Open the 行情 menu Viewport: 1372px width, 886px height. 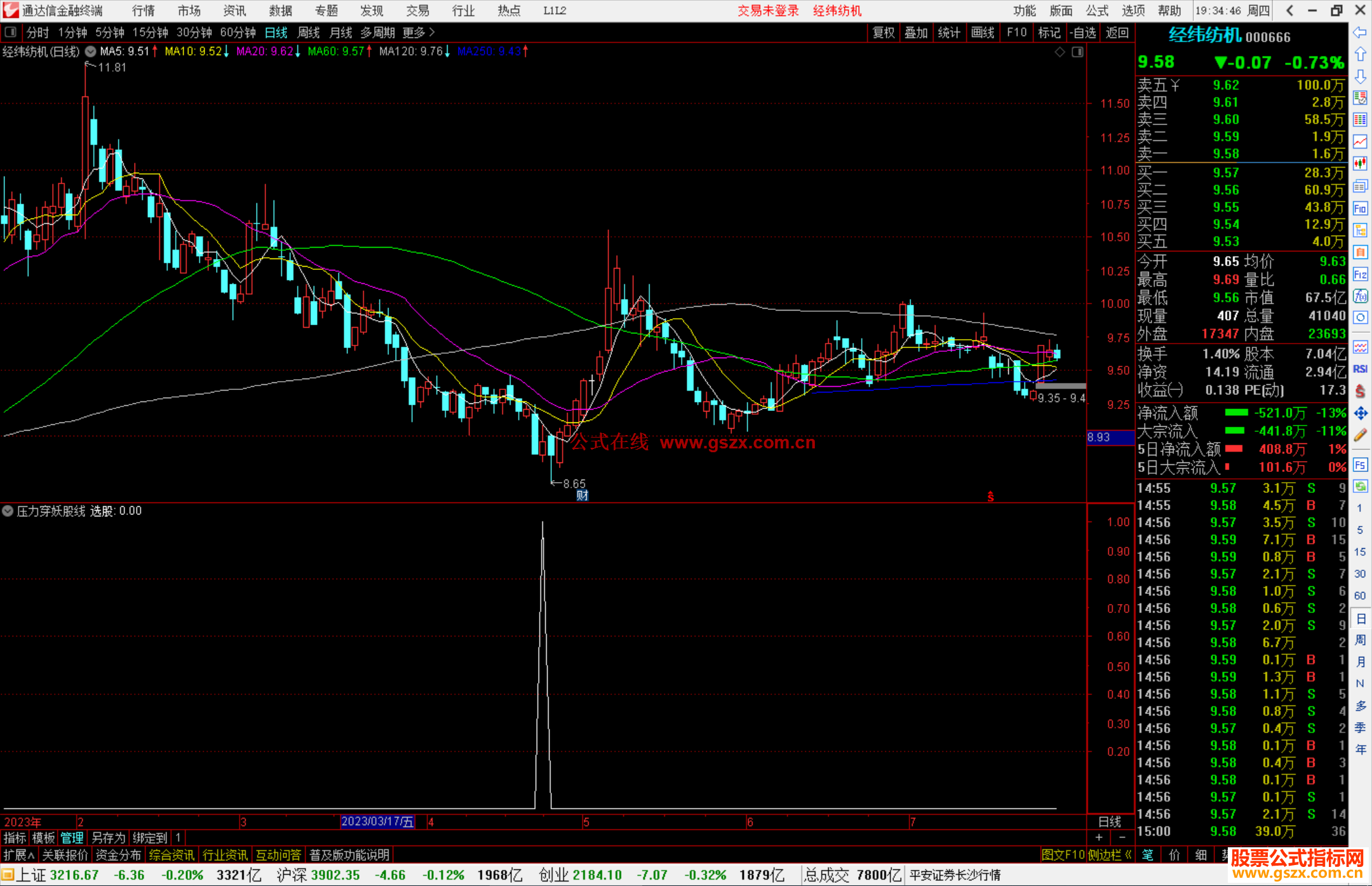click(x=144, y=11)
